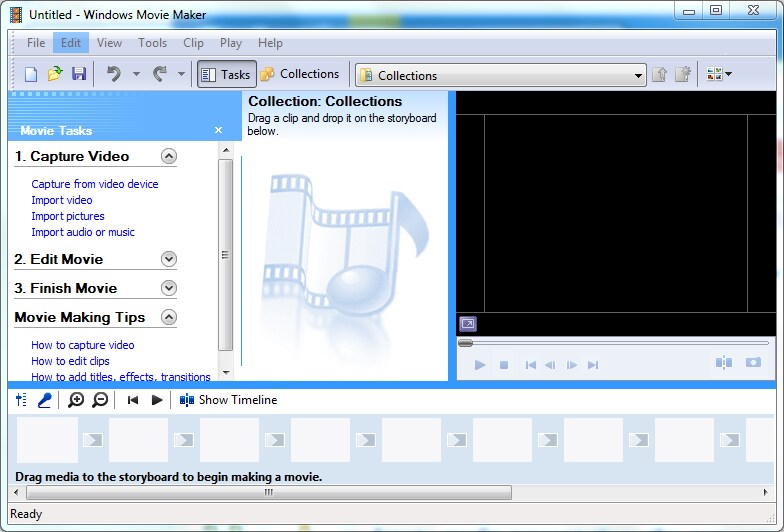Click the Zoom Timeline Out icon

(x=100, y=400)
